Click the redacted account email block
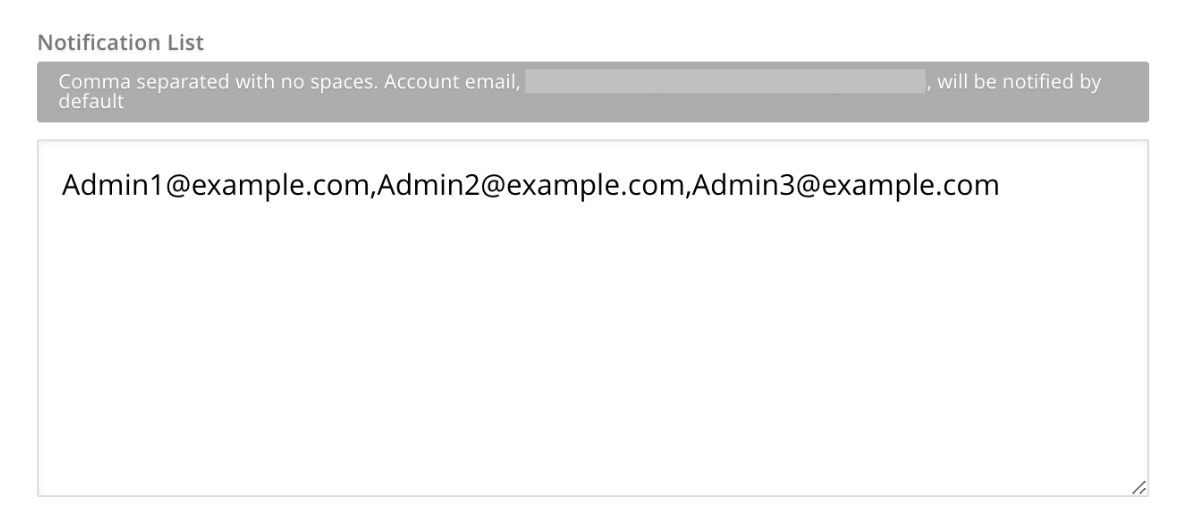The height and width of the screenshot is (528, 1186). tap(725, 81)
